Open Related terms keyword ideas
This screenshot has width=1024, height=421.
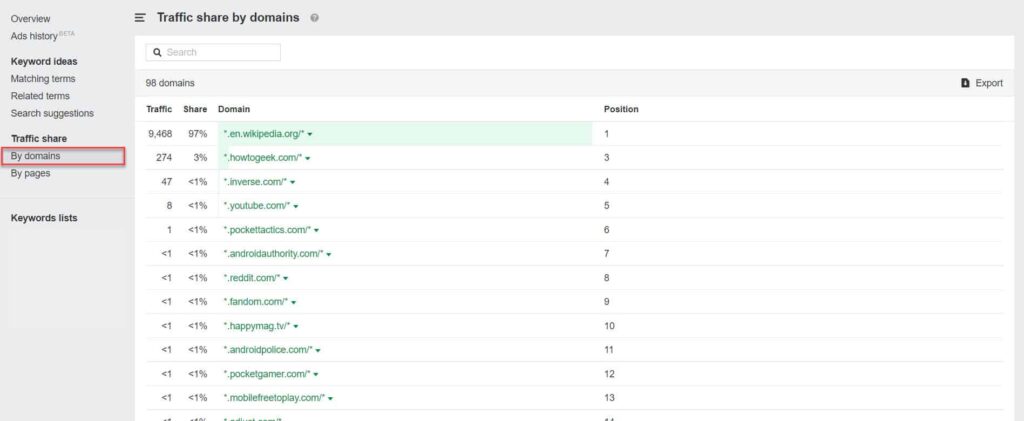pyautogui.click(x=40, y=96)
